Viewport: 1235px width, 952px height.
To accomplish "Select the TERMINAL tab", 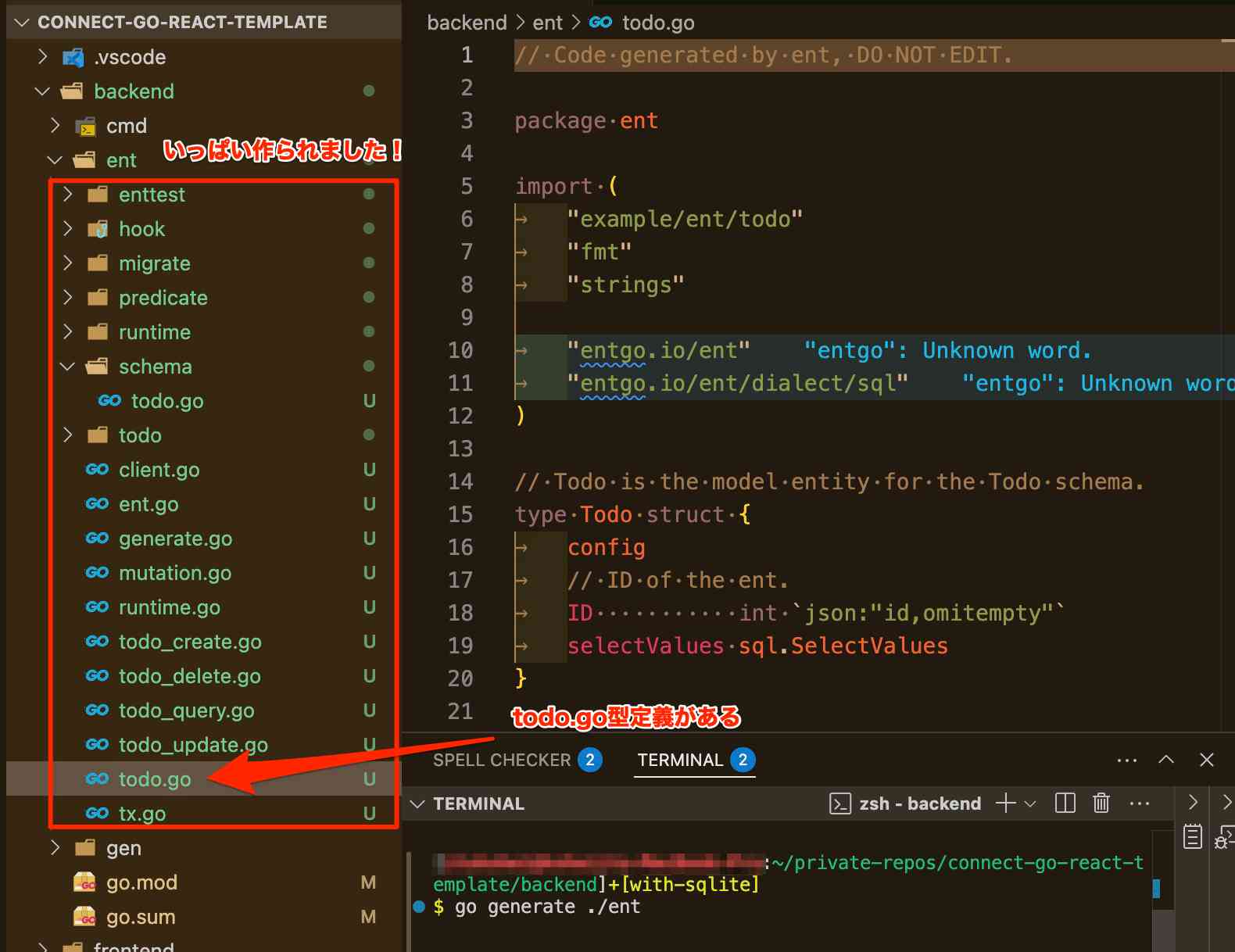I will tap(680, 760).
